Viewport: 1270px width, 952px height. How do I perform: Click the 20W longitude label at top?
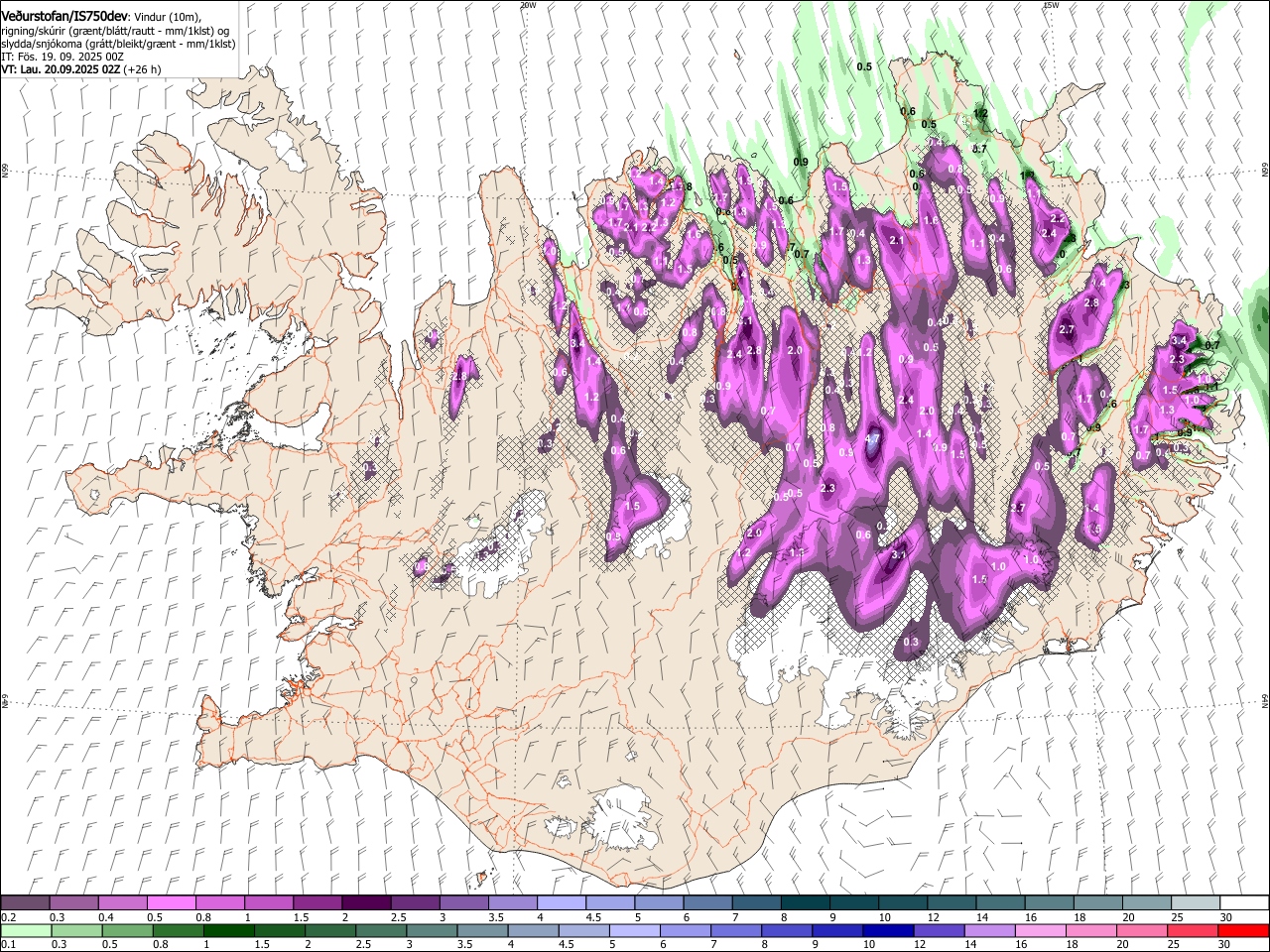click(x=527, y=5)
